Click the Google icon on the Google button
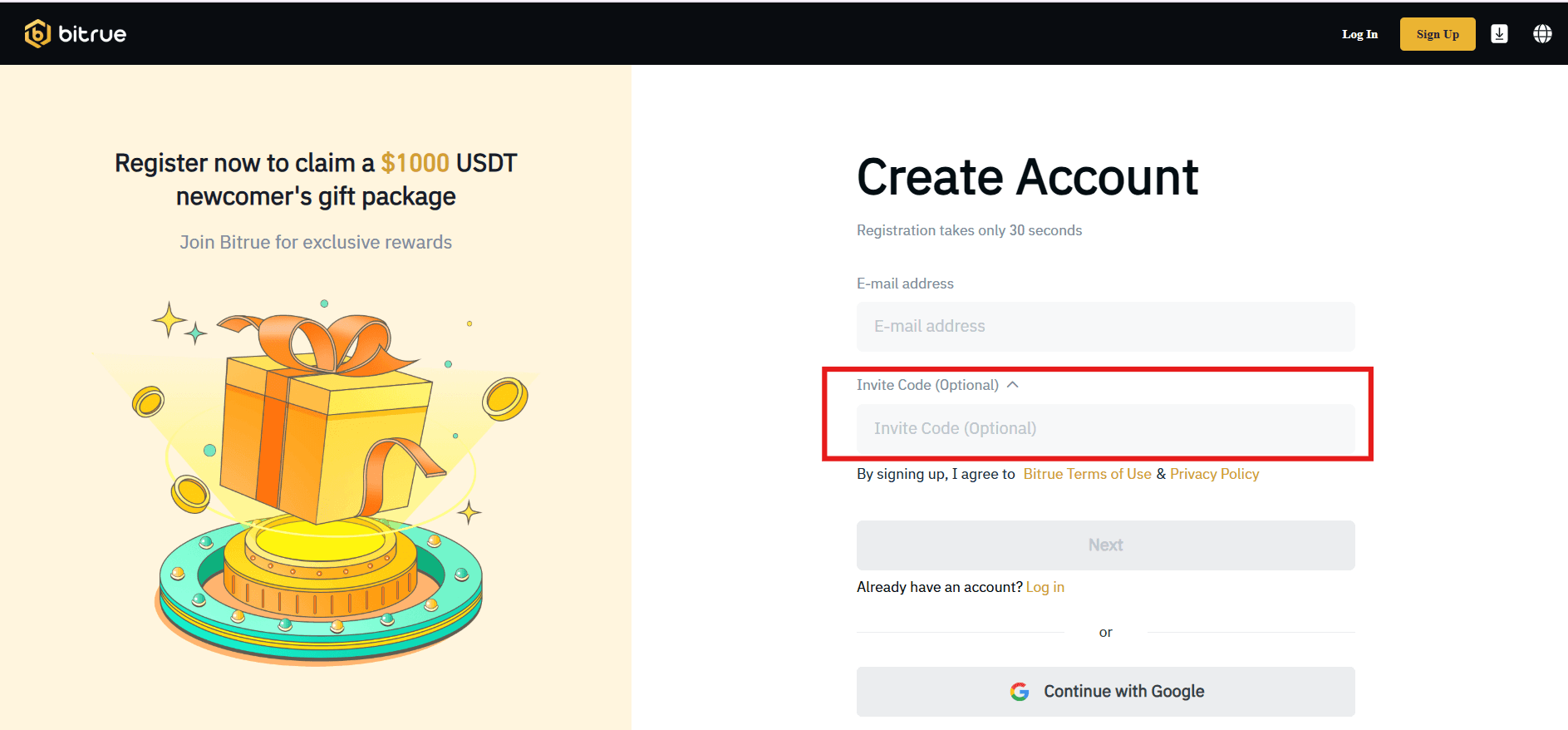1568x730 pixels. (x=1019, y=691)
